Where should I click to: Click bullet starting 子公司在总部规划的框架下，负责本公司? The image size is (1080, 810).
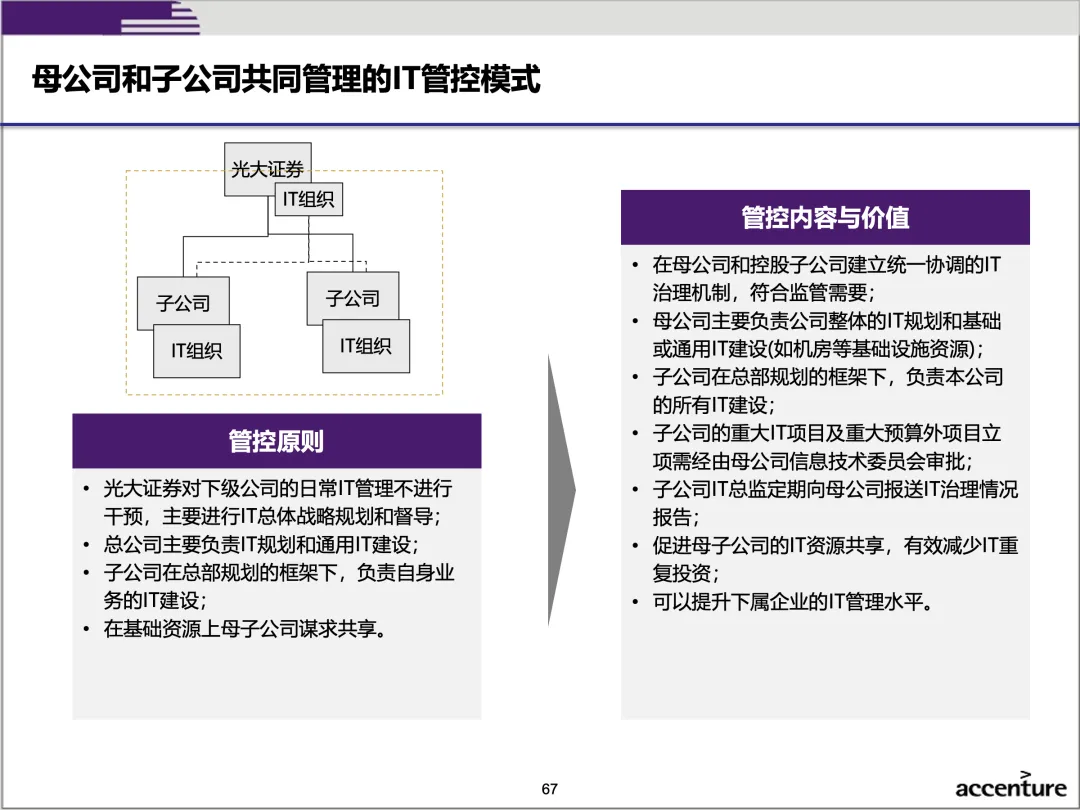[828, 391]
